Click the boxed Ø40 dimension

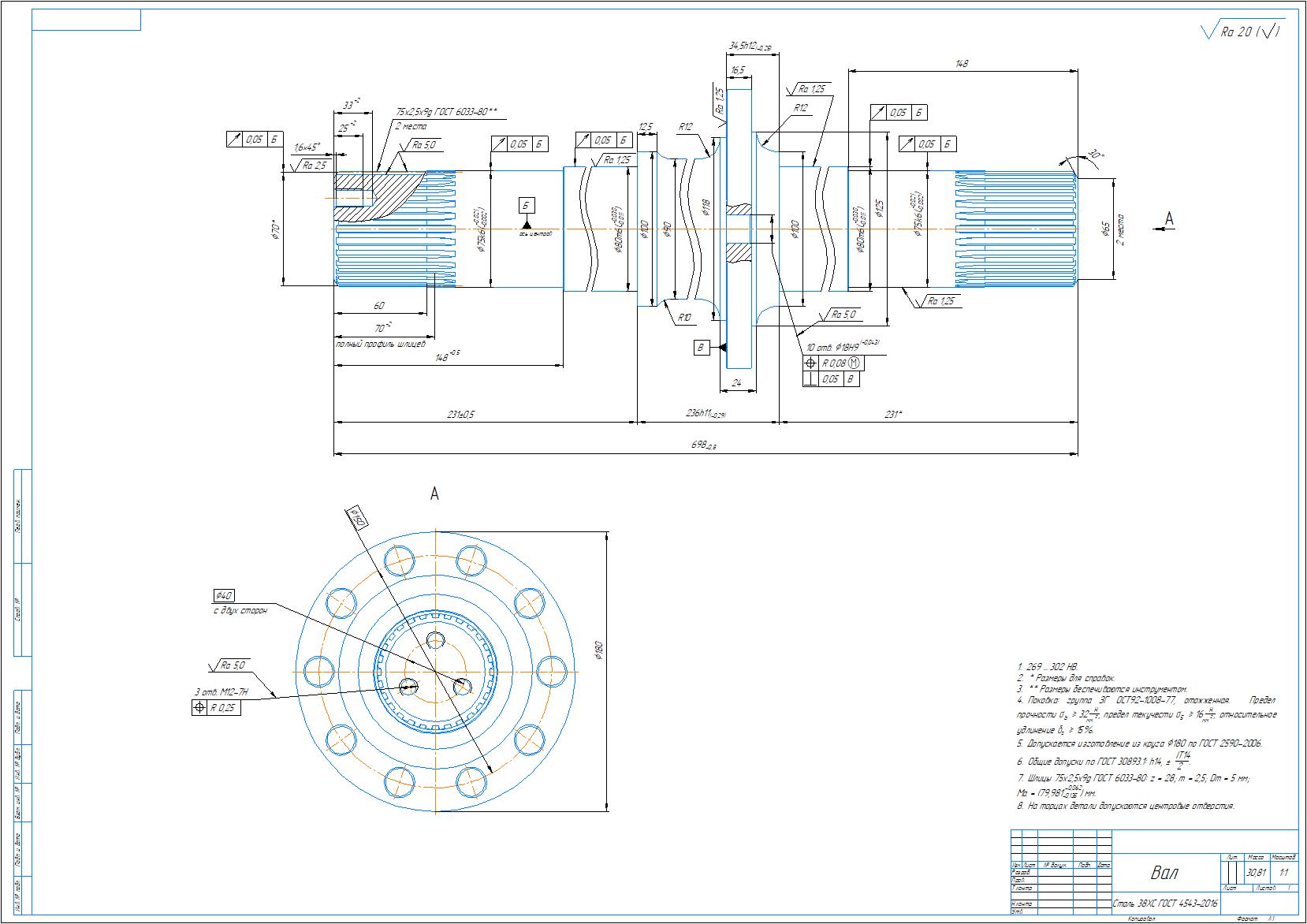pos(224,595)
